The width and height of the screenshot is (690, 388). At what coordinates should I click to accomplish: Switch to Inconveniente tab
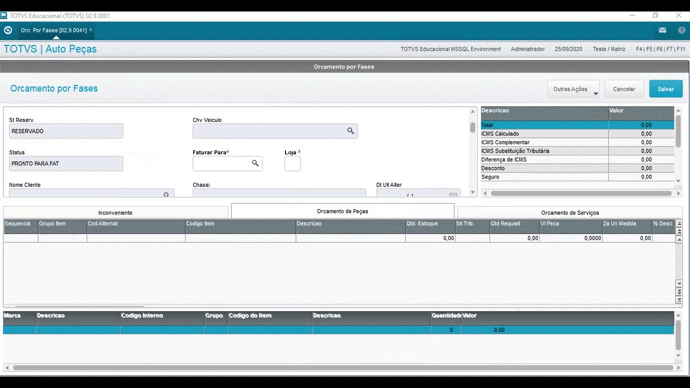pos(115,212)
